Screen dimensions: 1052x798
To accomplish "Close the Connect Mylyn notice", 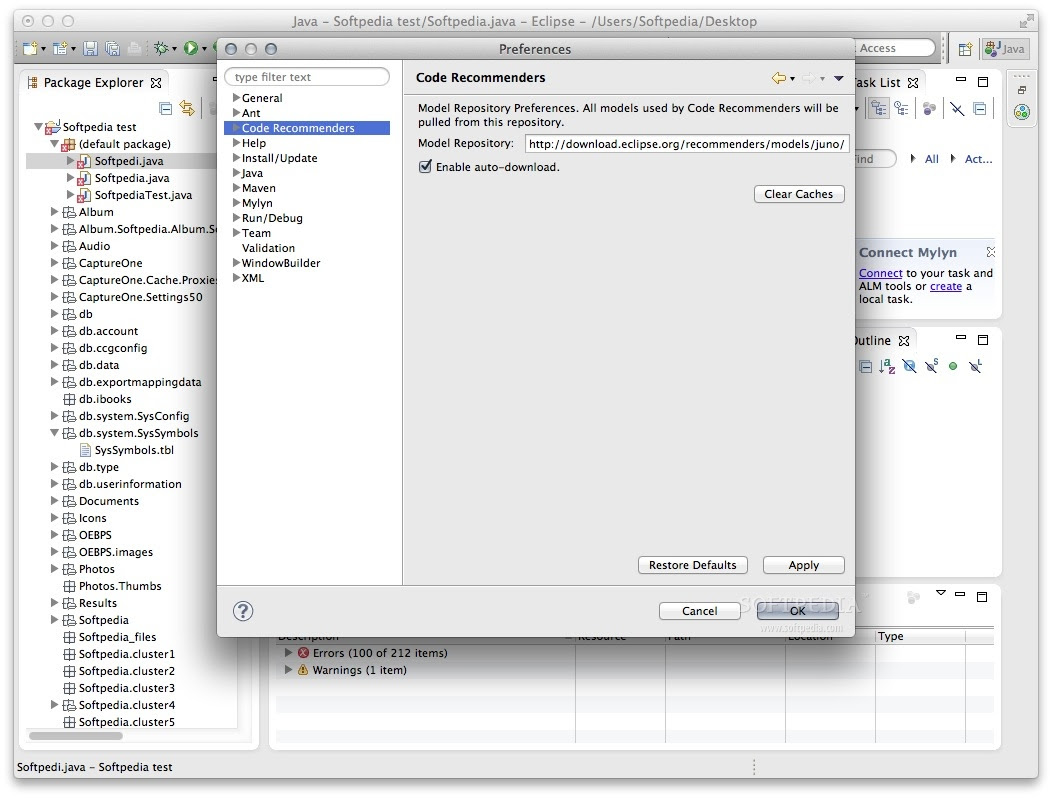I will 990,252.
